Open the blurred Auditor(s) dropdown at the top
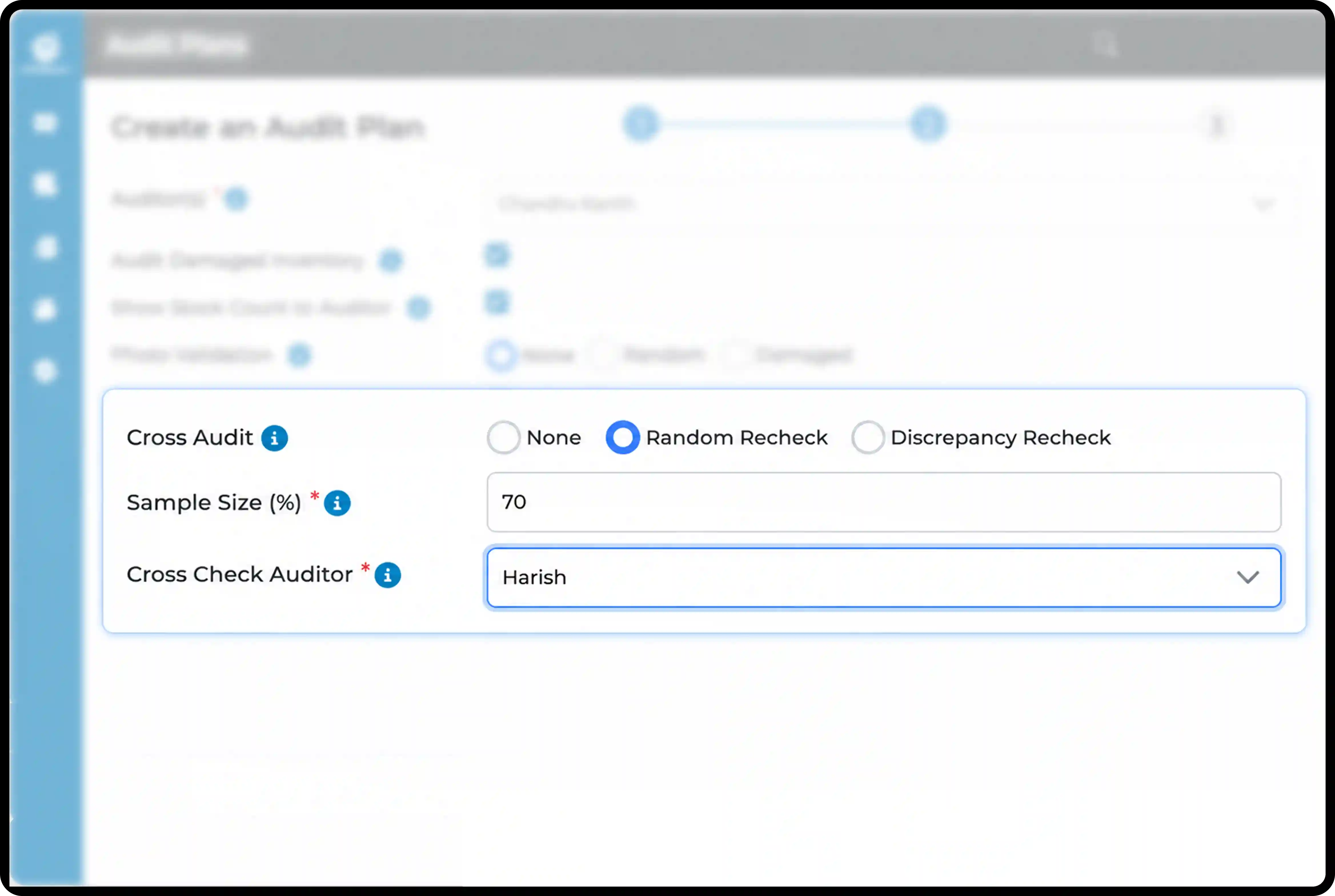 pyautogui.click(x=891, y=203)
